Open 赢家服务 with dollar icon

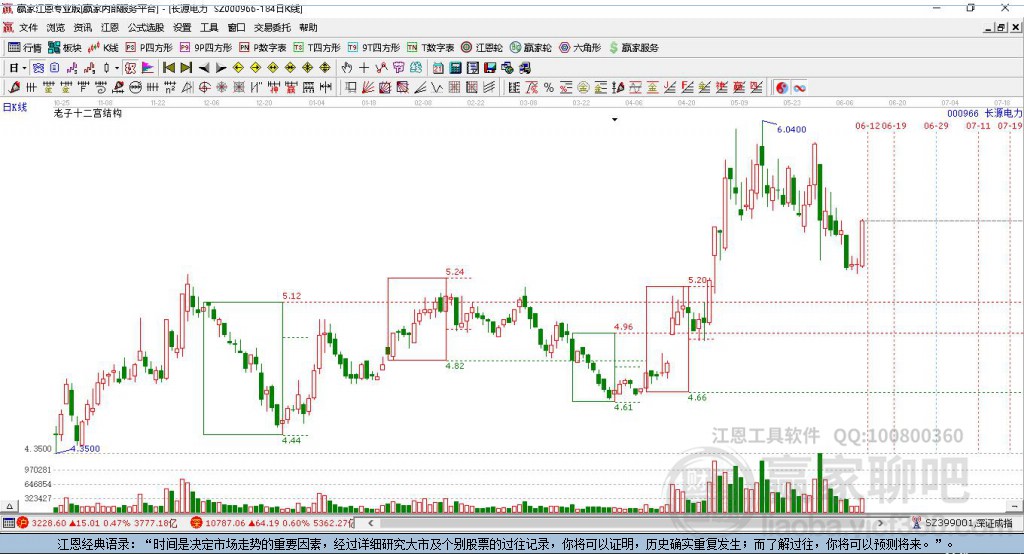tap(633, 48)
